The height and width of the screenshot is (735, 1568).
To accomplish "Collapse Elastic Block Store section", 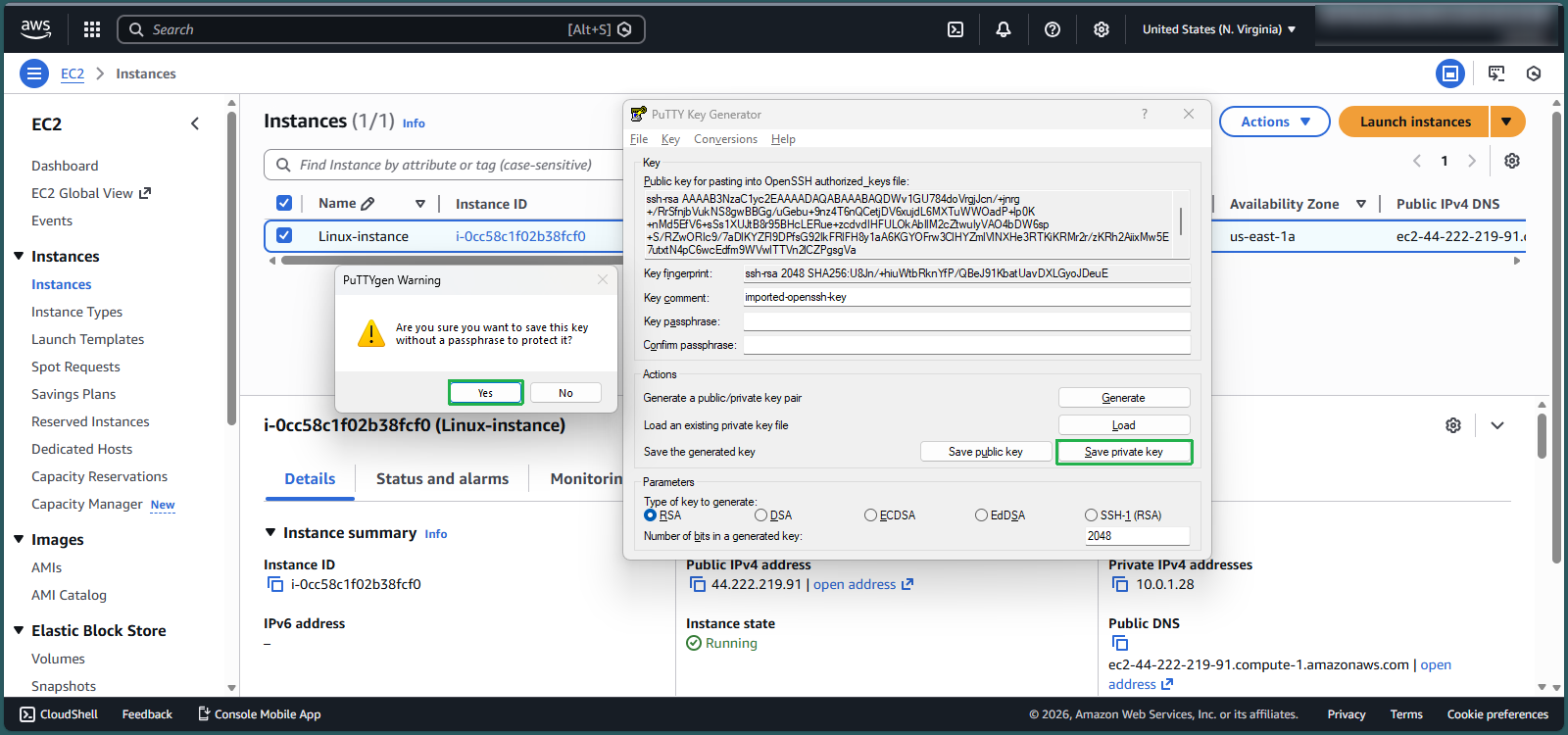I will [19, 630].
